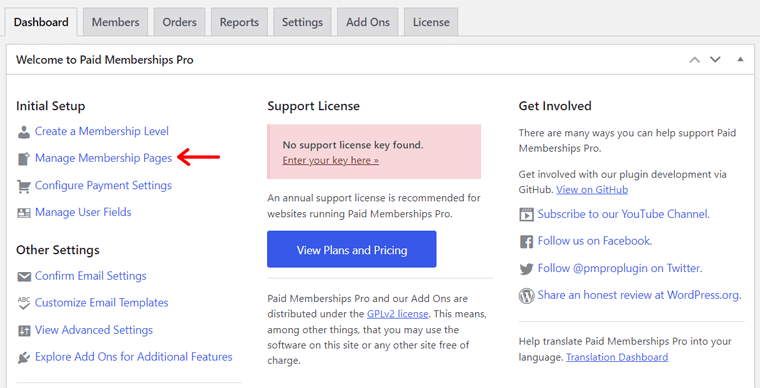Image resolution: width=760 pixels, height=388 pixels.
Task: Move the welcome panel up with the up chevron
Action: click(695, 60)
